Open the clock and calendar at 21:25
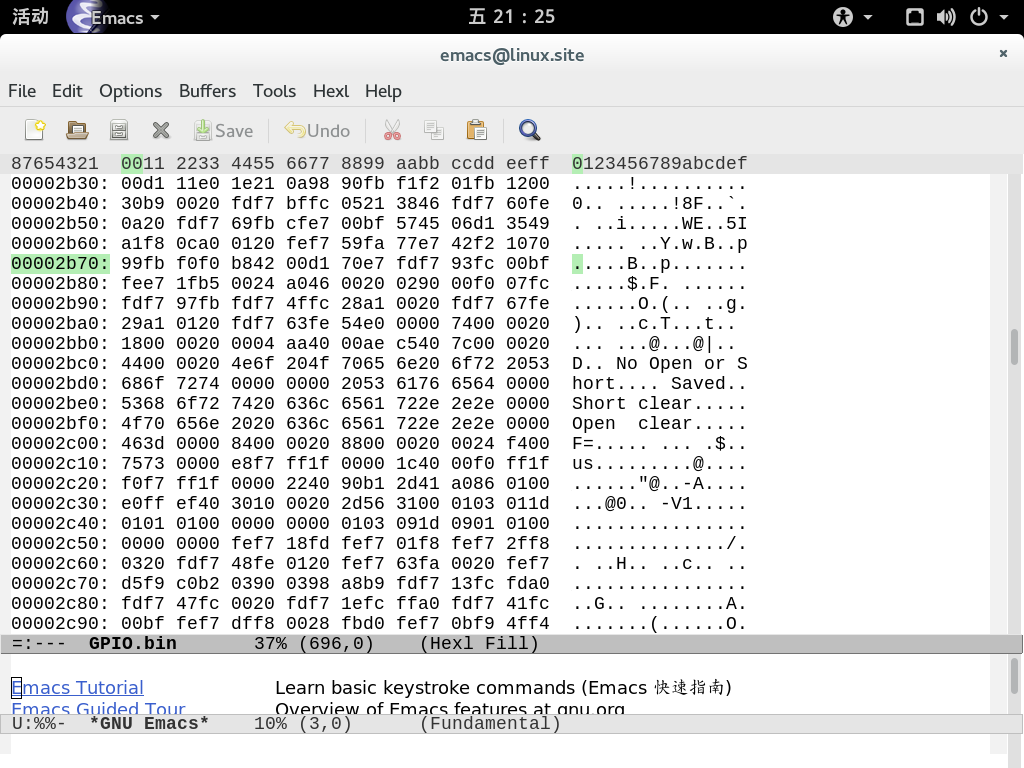 coord(511,16)
